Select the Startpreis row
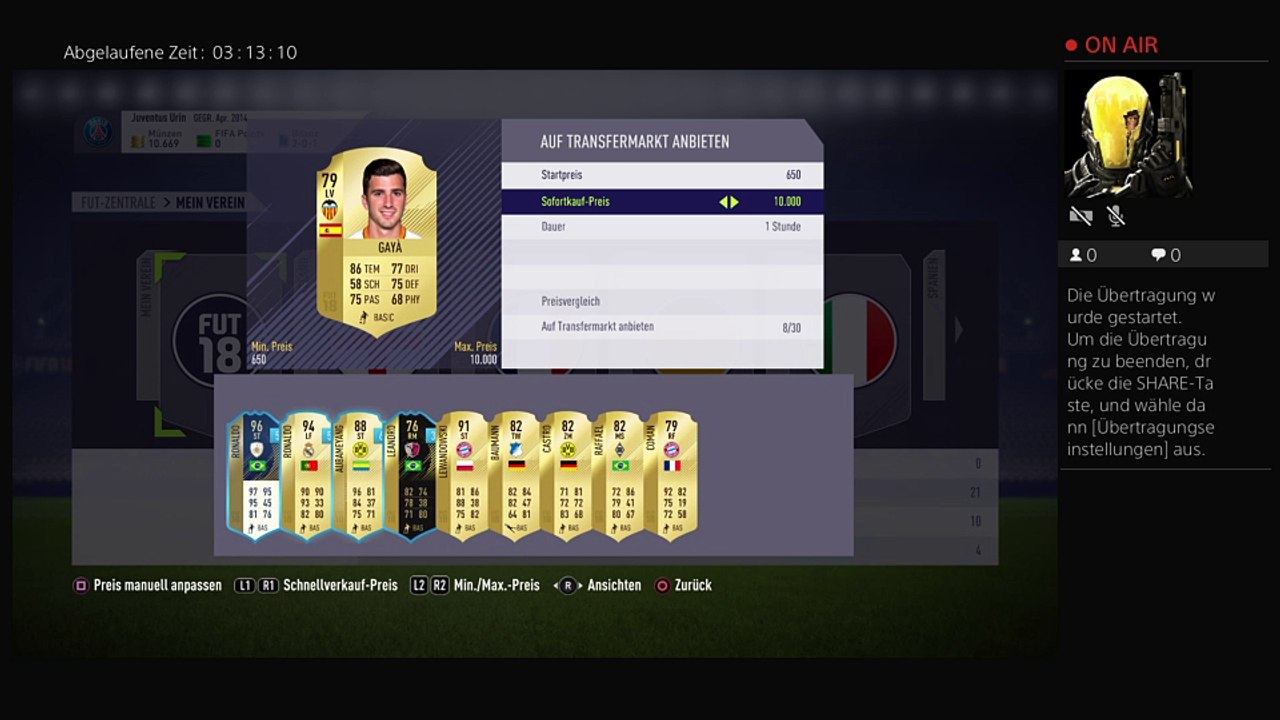 662,175
